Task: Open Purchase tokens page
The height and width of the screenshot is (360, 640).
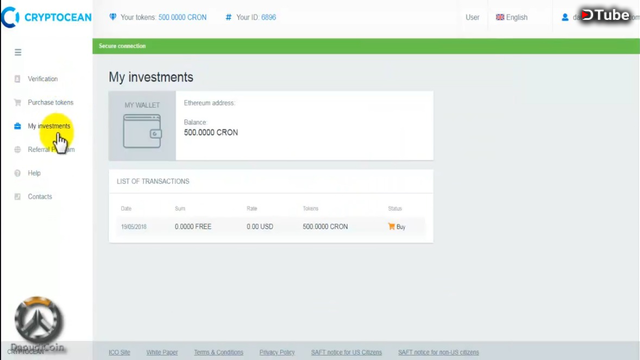Action: [51, 102]
